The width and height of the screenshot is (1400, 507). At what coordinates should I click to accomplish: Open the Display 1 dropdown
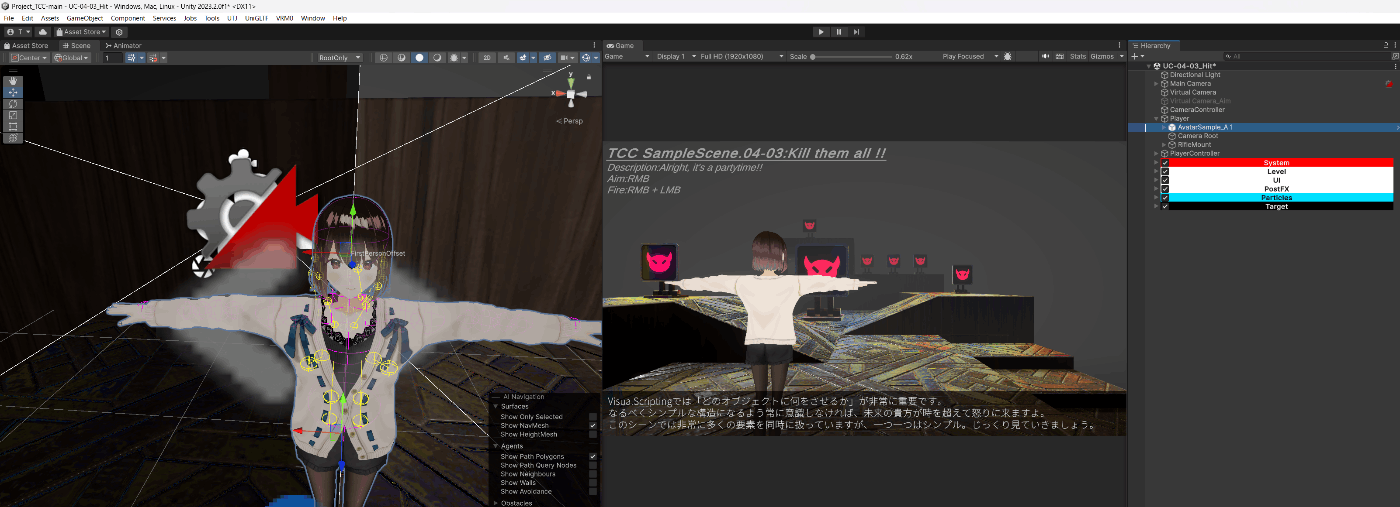pyautogui.click(x=676, y=56)
